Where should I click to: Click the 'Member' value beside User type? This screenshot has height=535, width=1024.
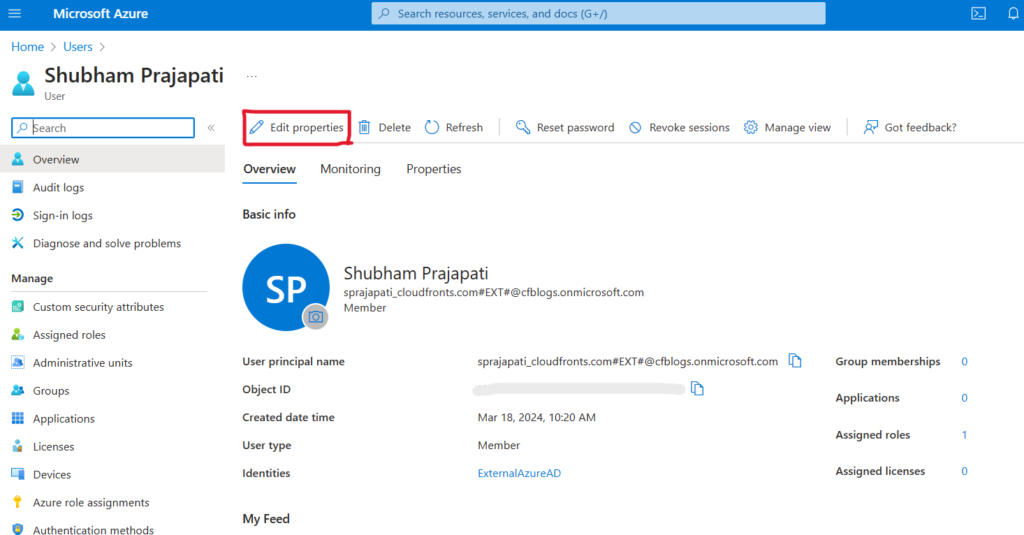498,446
